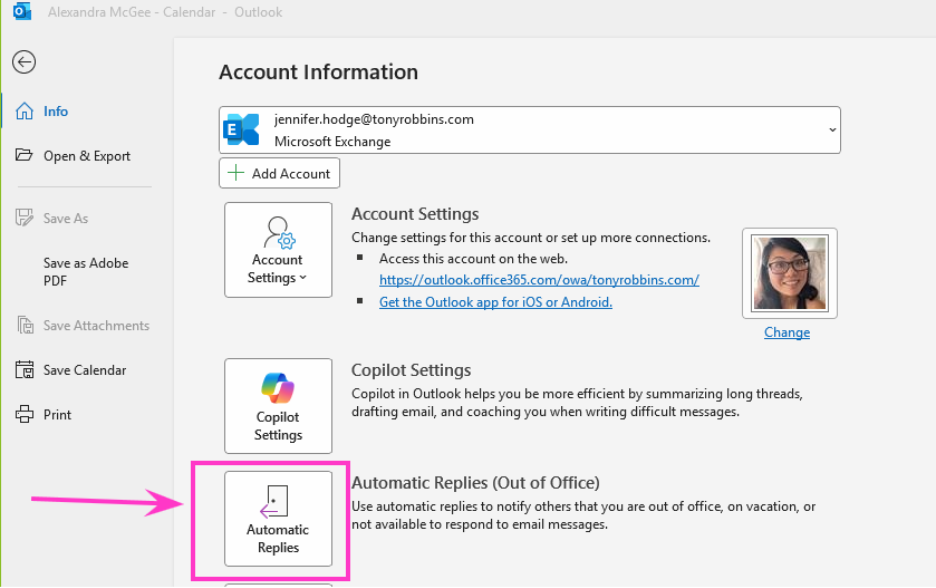The width and height of the screenshot is (936, 588).
Task: Choose Save Calendar
Action: [84, 370]
